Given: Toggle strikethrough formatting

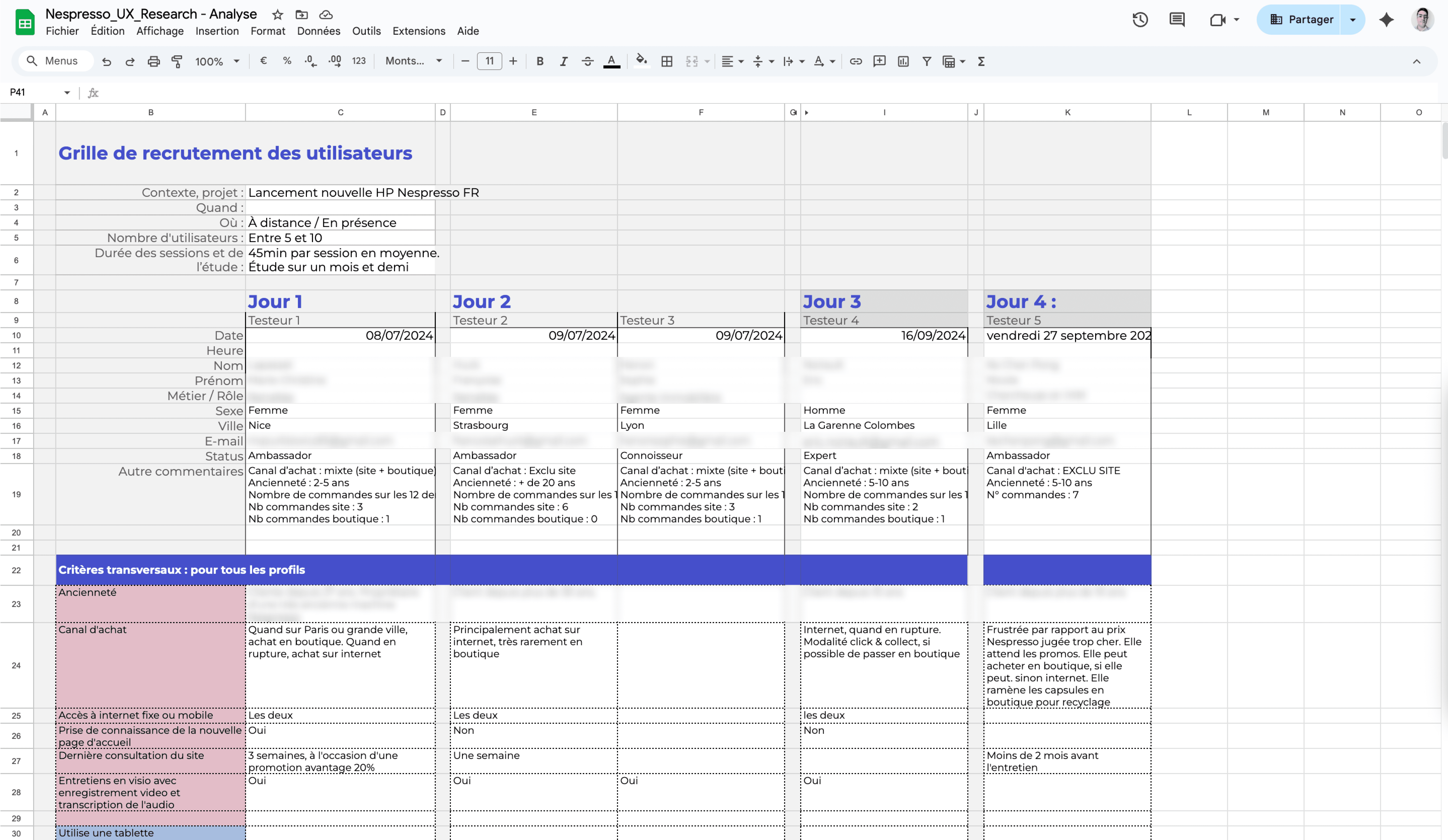Looking at the screenshot, I should coord(587,61).
